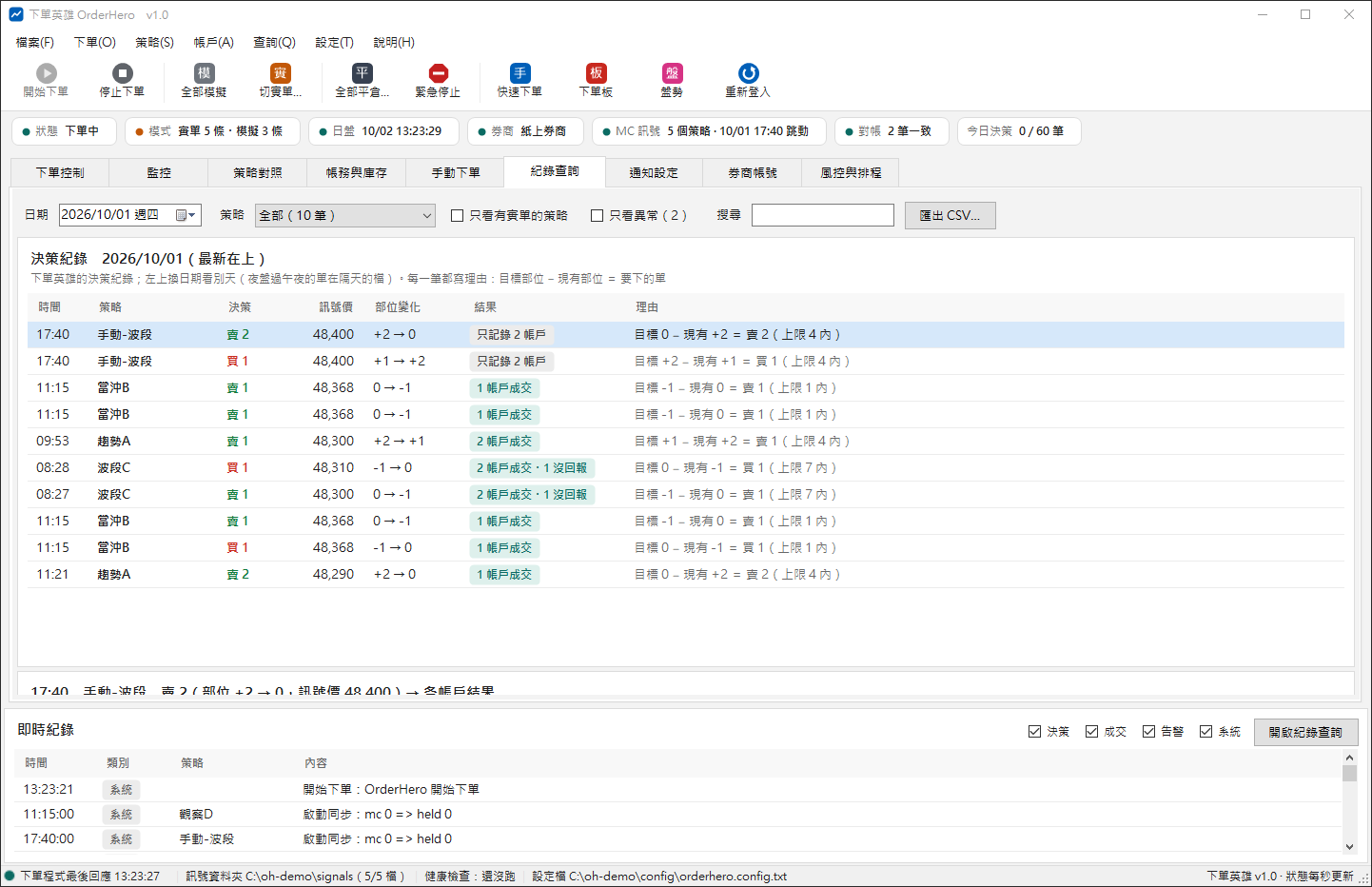The height and width of the screenshot is (887, 1372).
Task: Expand the 策略 combo box 全部 ( 10 筆 )
Action: pos(345,216)
